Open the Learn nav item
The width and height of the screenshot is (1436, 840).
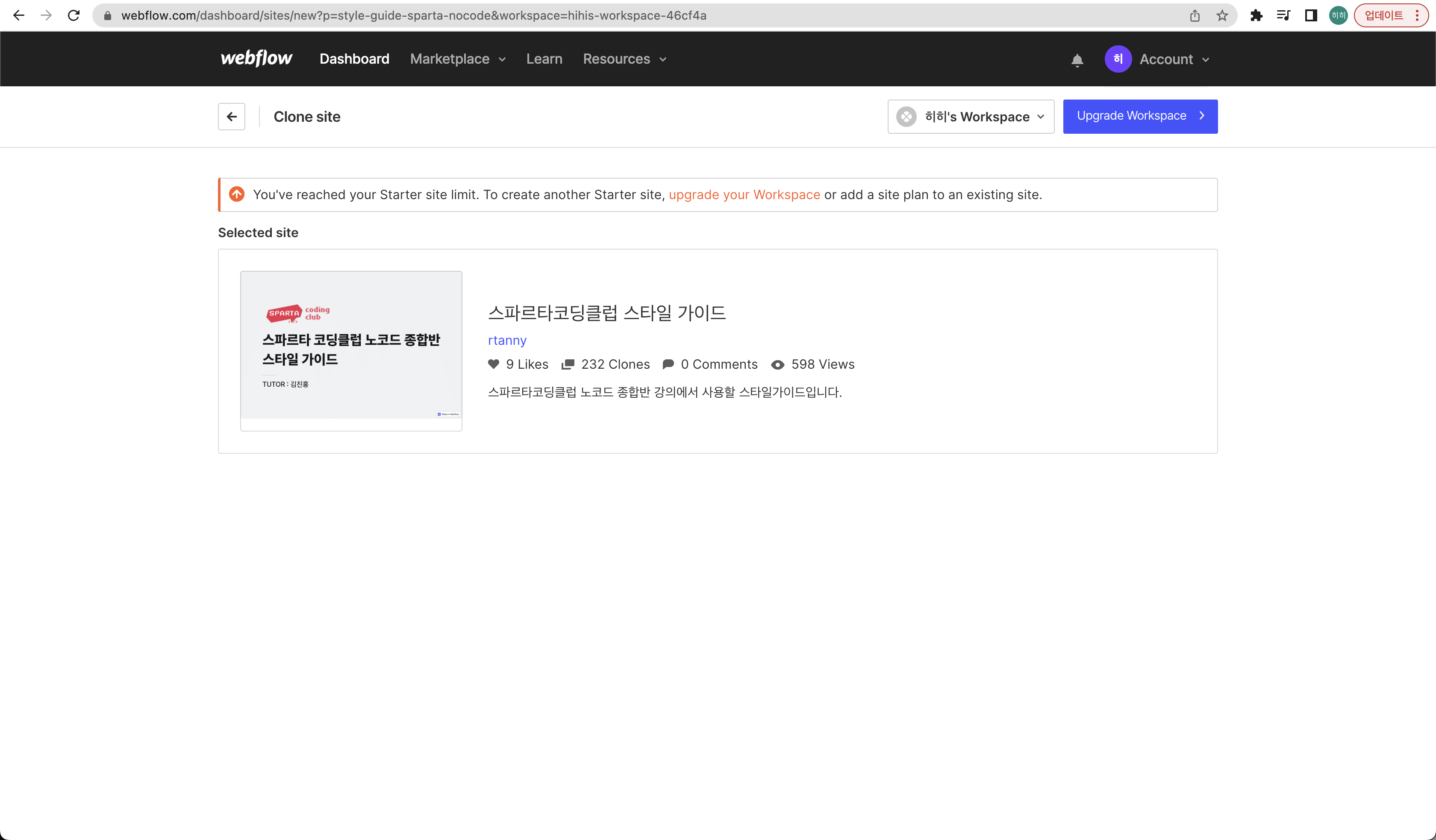pos(544,59)
